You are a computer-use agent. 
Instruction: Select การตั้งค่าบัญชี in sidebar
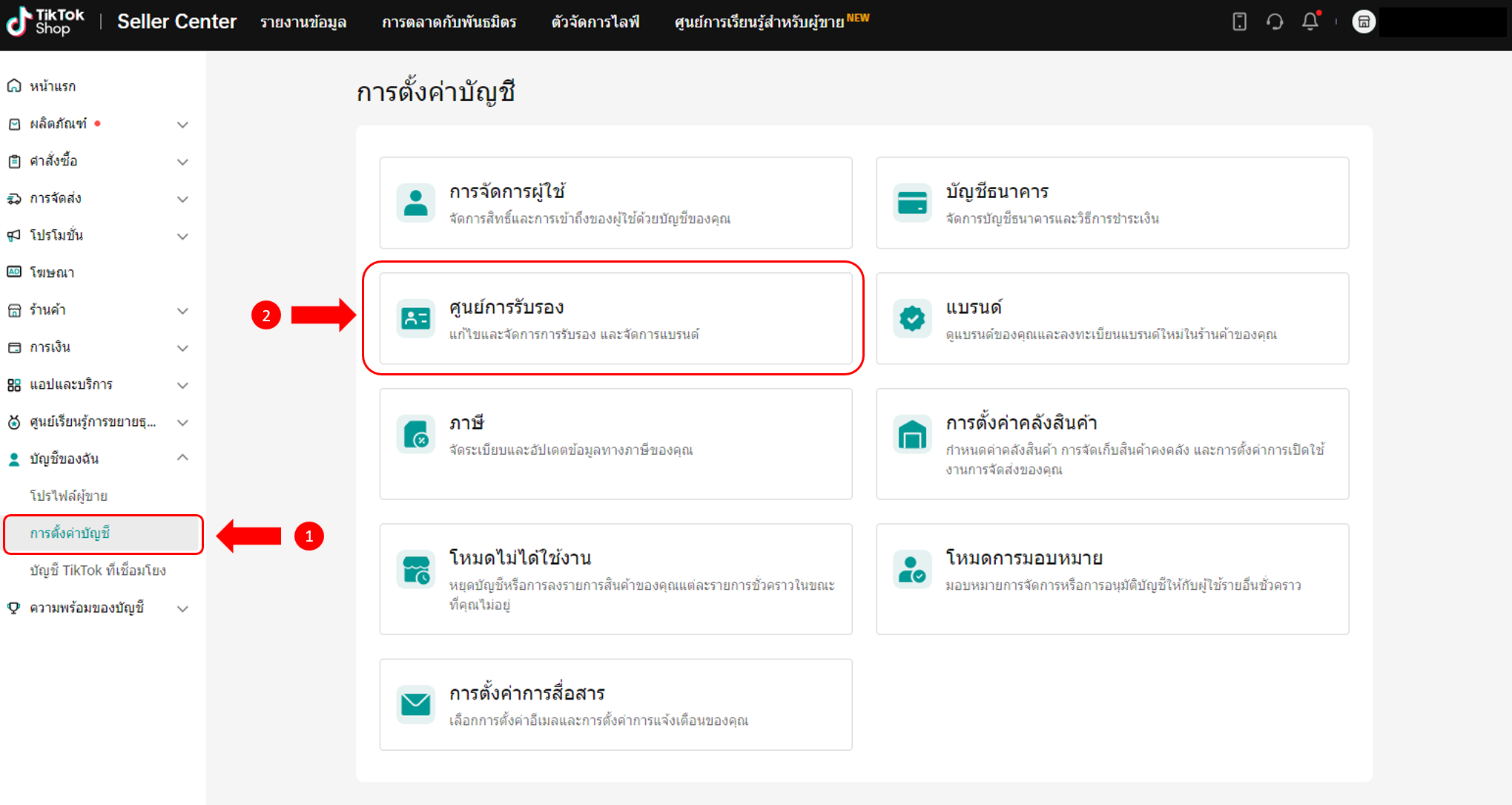tap(70, 533)
